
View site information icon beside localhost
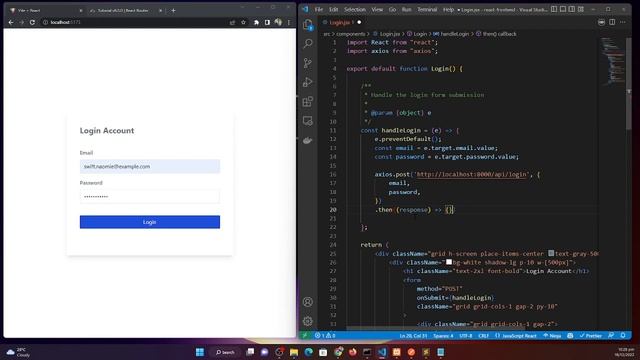coord(45,22)
